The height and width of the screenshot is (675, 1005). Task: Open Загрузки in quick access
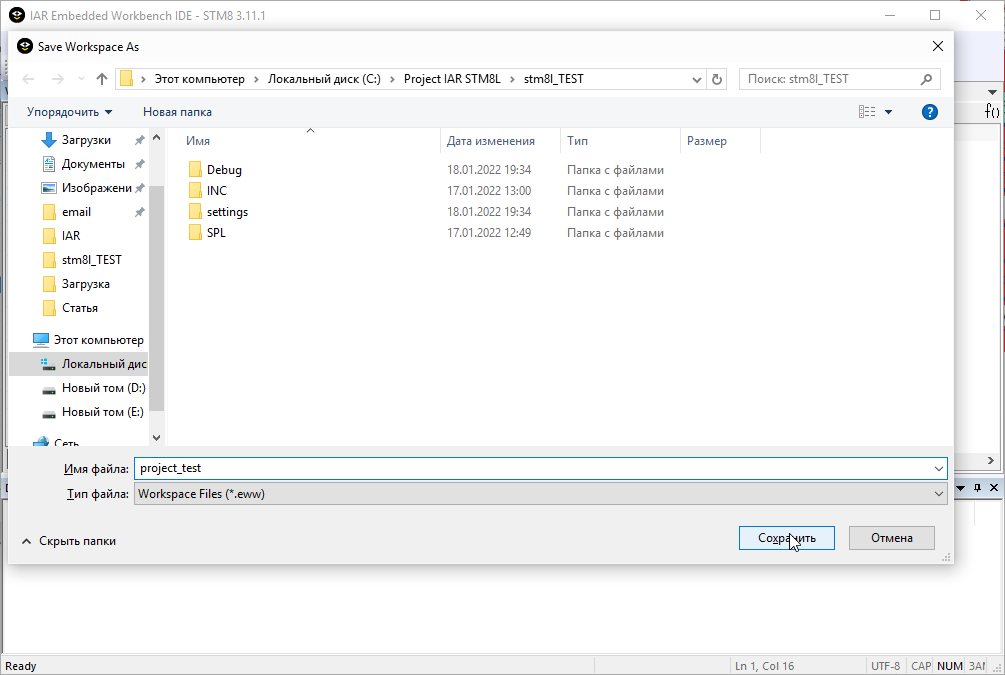pyautogui.click(x=86, y=140)
